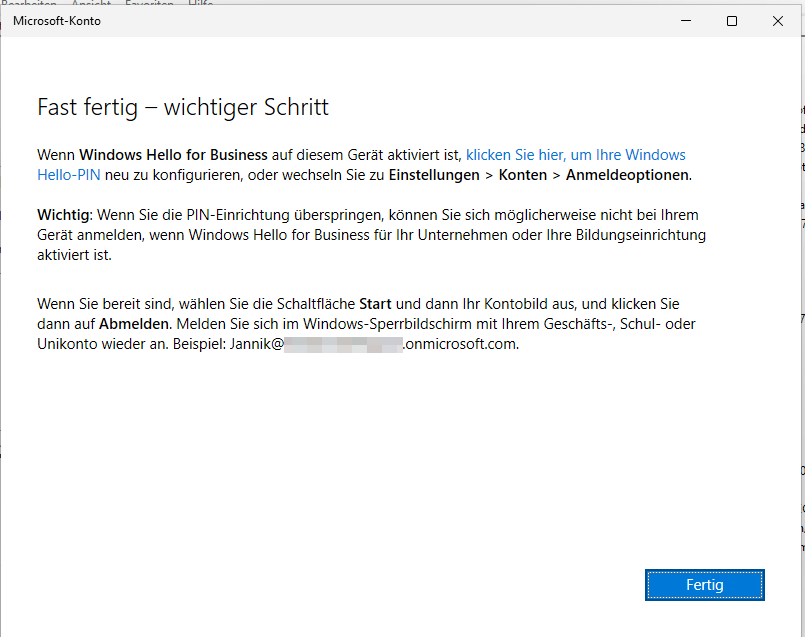
Task: Open the Favoriten menu in background window
Action: 149,4
